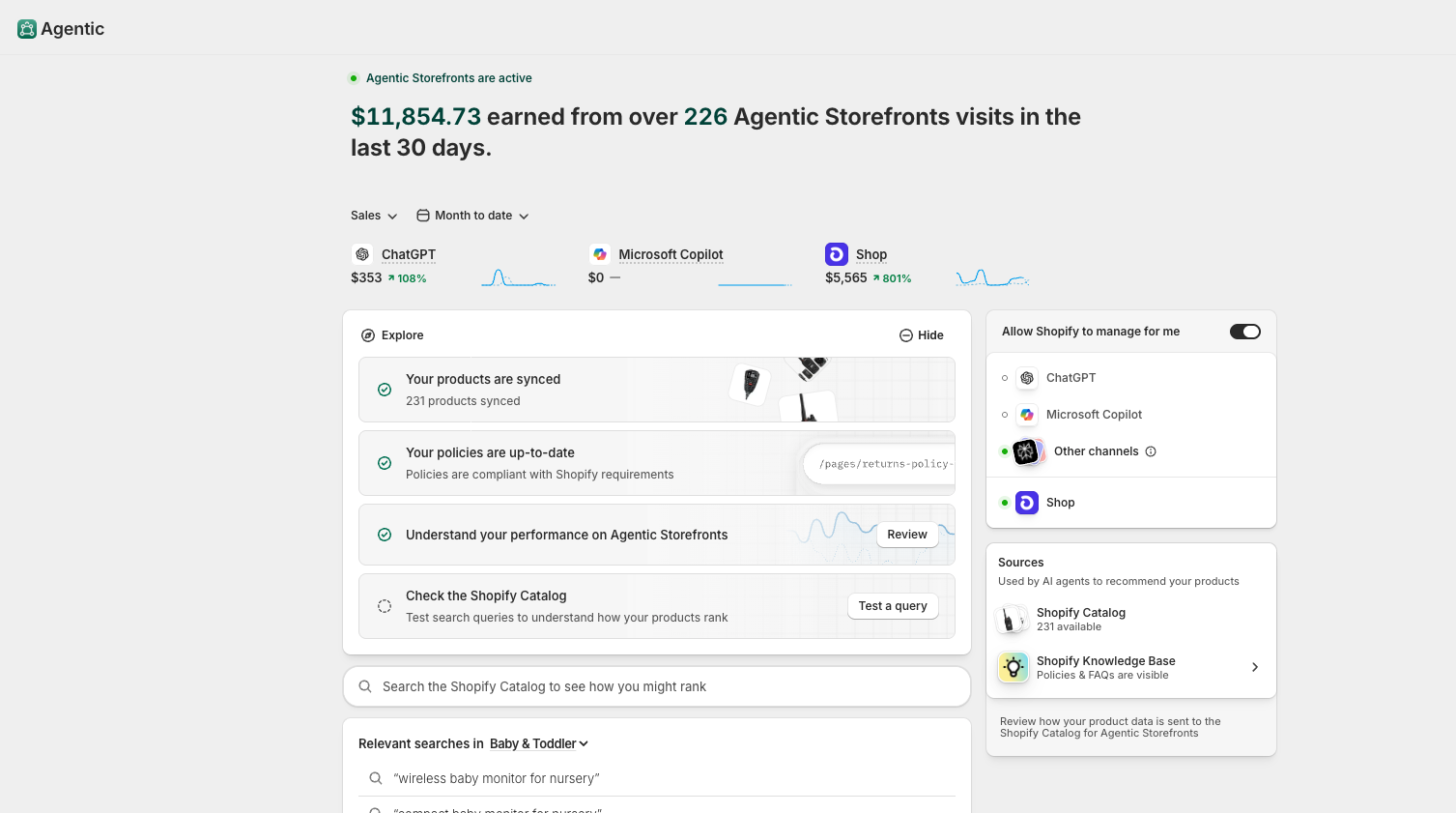Click the check icon for policies up-to-date

pos(385,463)
